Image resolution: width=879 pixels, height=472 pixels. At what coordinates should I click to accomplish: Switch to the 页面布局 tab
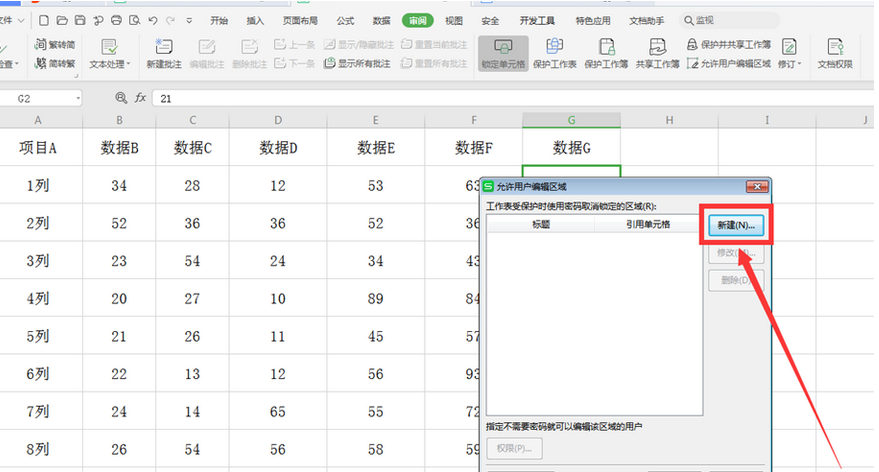click(300, 21)
